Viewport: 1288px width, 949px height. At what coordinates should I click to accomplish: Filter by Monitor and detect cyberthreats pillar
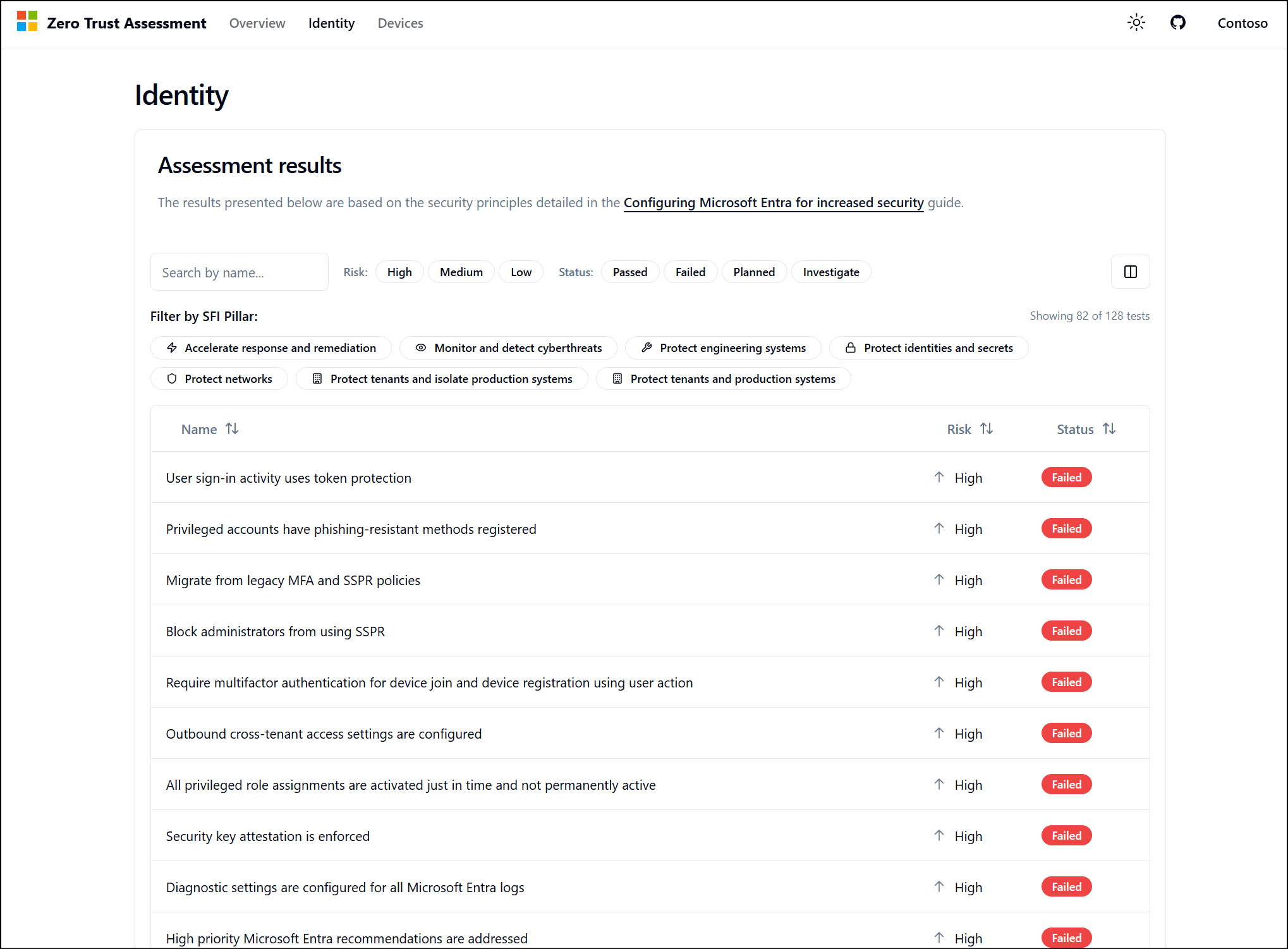click(x=508, y=348)
